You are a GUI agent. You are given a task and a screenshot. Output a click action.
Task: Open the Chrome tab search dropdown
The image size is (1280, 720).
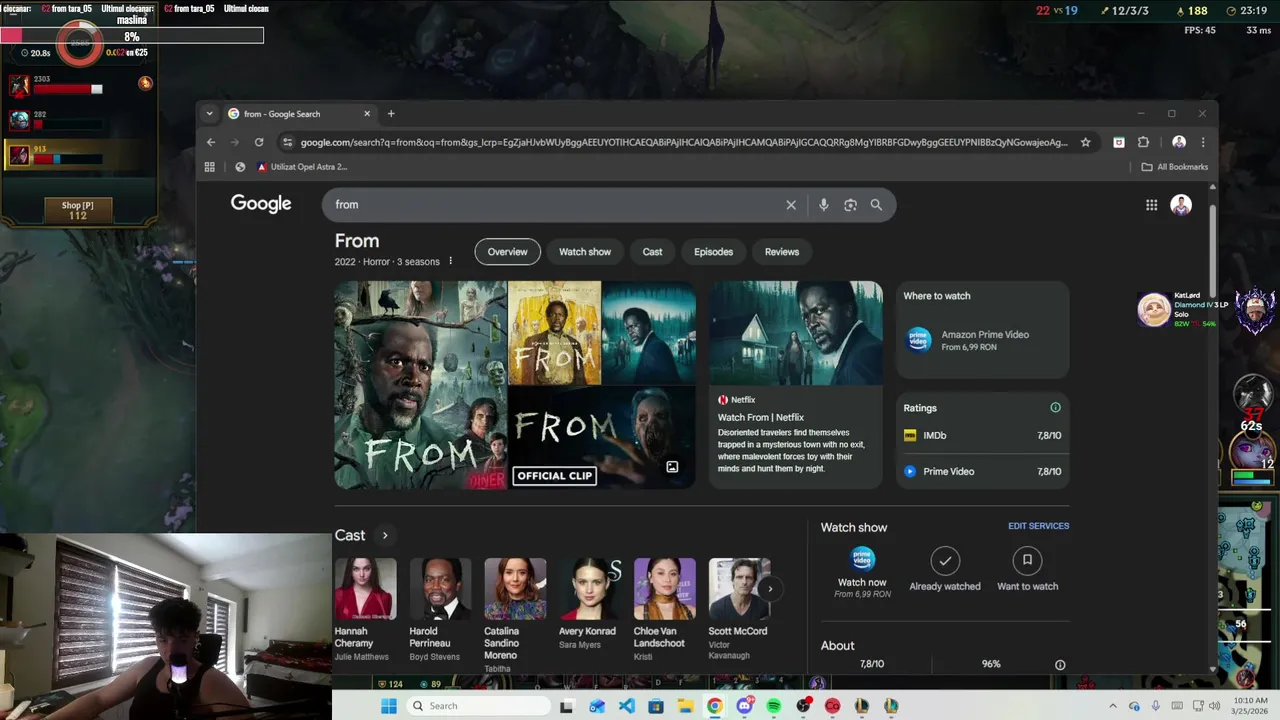[209, 114]
